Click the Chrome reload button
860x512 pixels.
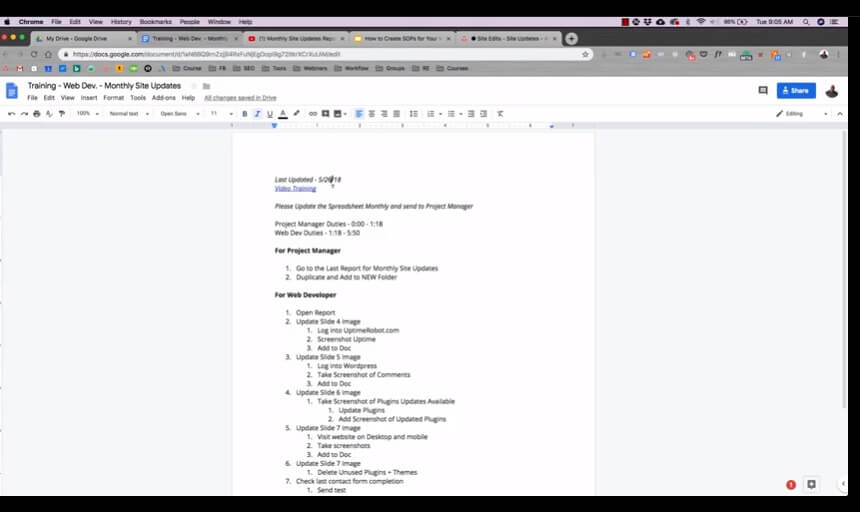pyautogui.click(x=34, y=54)
